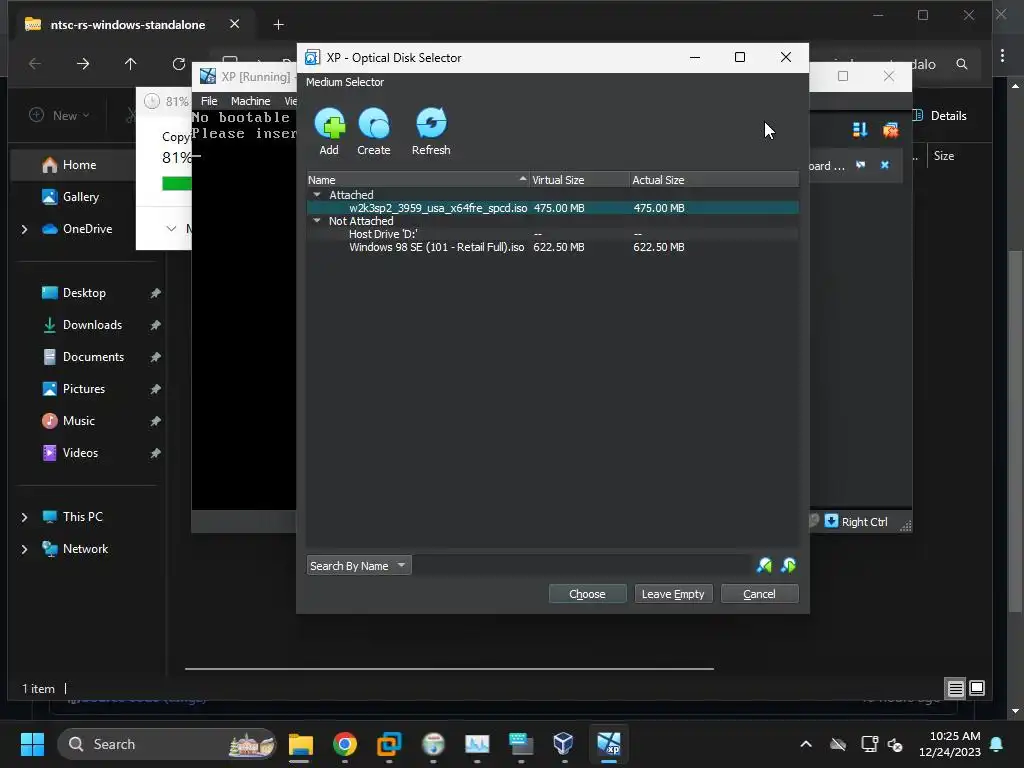Open VMware icon in the taskbar

(x=389, y=744)
